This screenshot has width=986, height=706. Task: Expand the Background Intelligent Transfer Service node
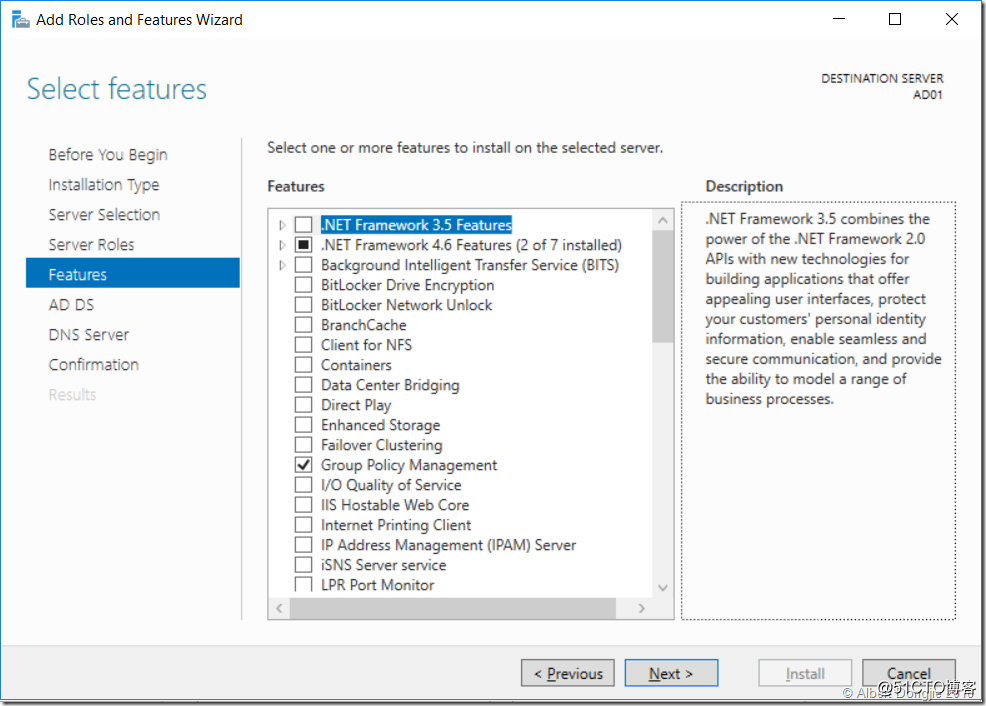pyautogui.click(x=282, y=265)
